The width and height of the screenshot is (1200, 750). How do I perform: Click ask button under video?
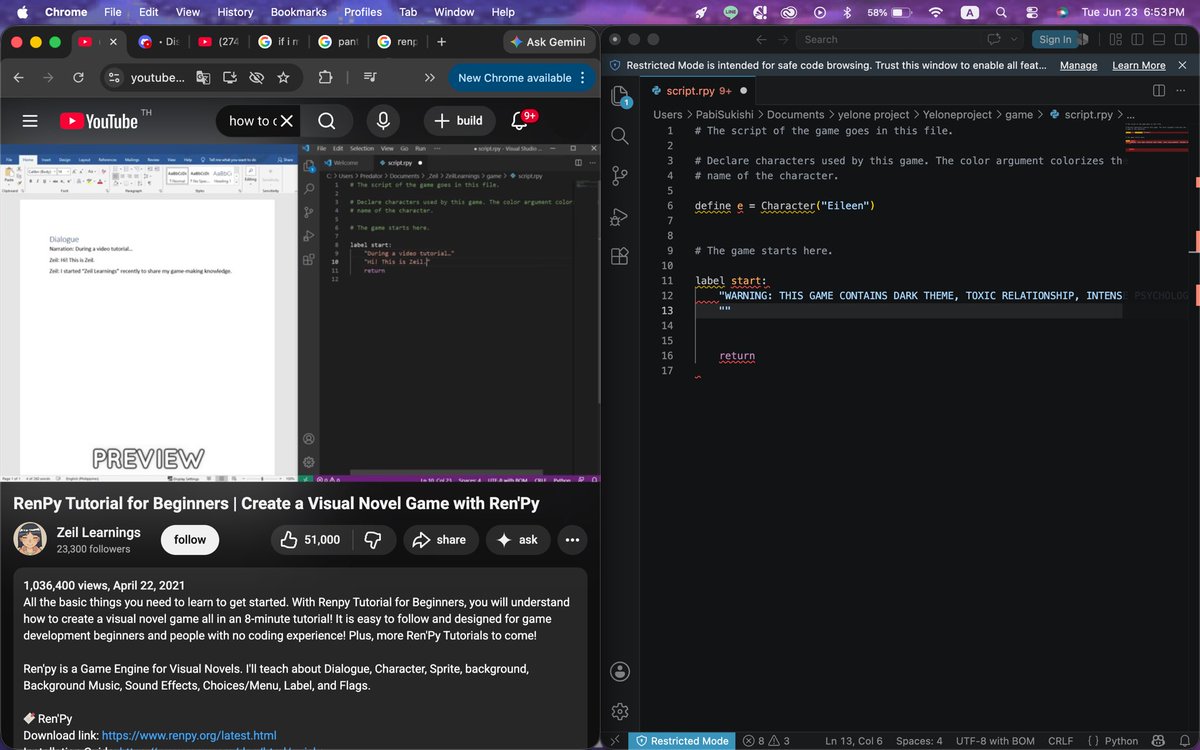(x=517, y=540)
